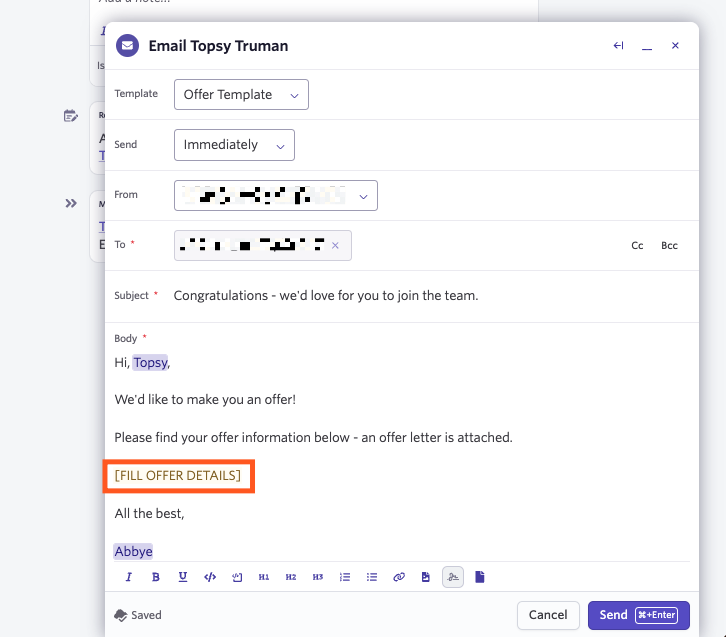Click the Subject line field

431,295
